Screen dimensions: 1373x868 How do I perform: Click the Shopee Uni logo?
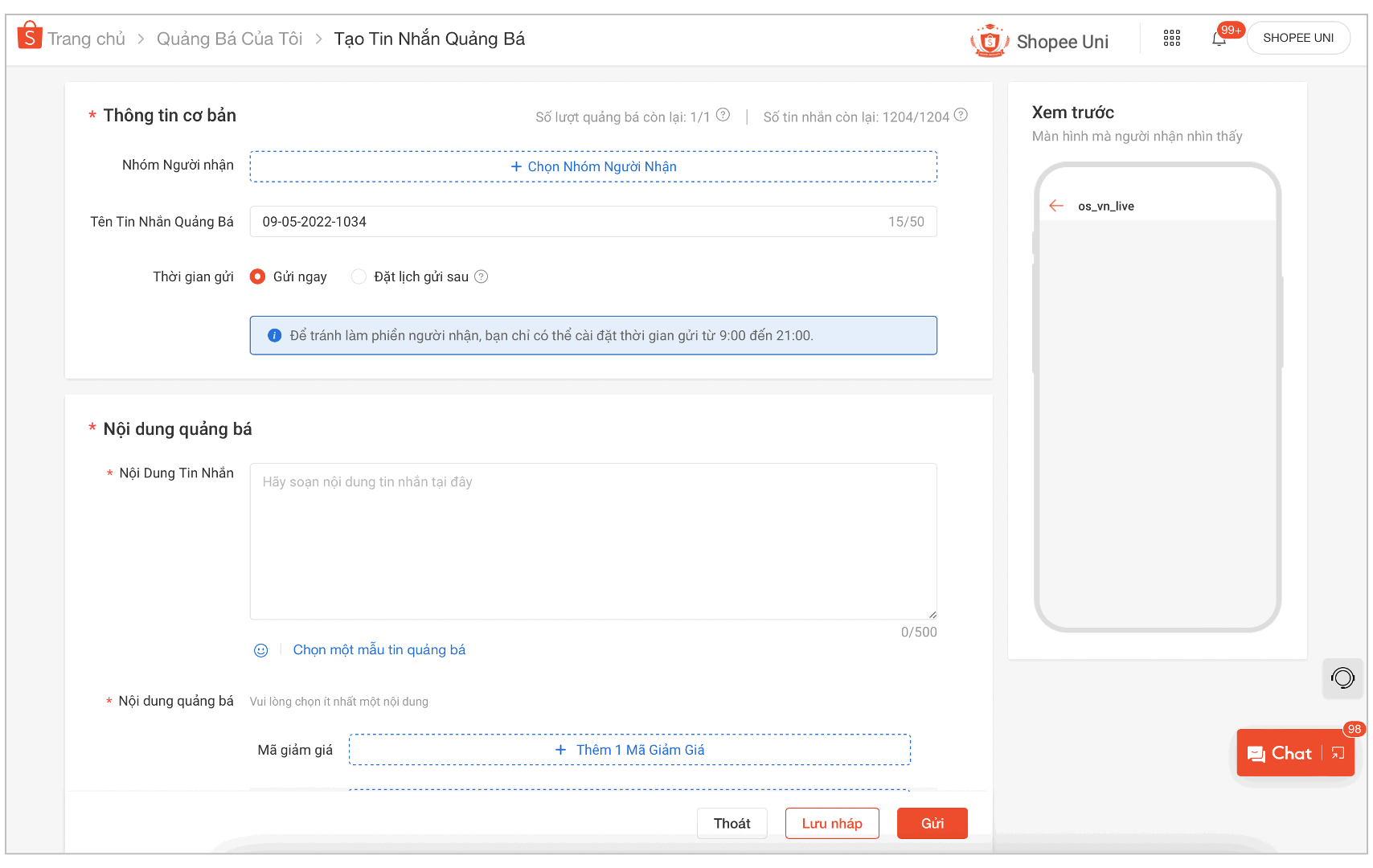coord(1039,41)
